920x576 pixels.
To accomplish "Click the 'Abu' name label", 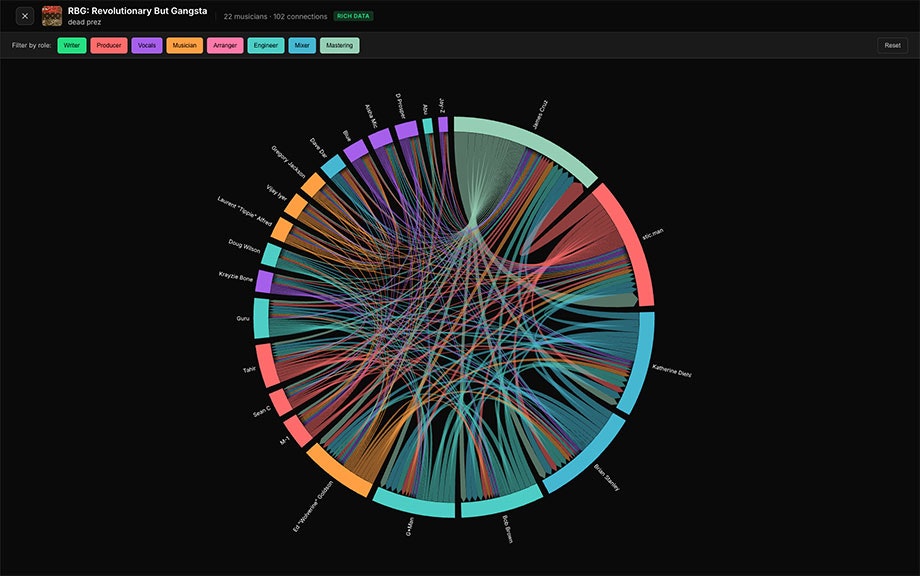I will point(425,110).
